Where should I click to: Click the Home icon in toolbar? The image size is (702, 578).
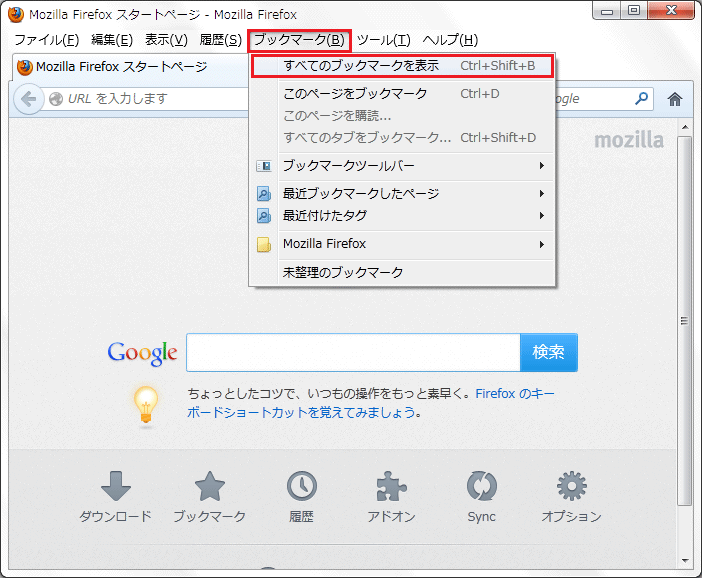pyautogui.click(x=675, y=99)
